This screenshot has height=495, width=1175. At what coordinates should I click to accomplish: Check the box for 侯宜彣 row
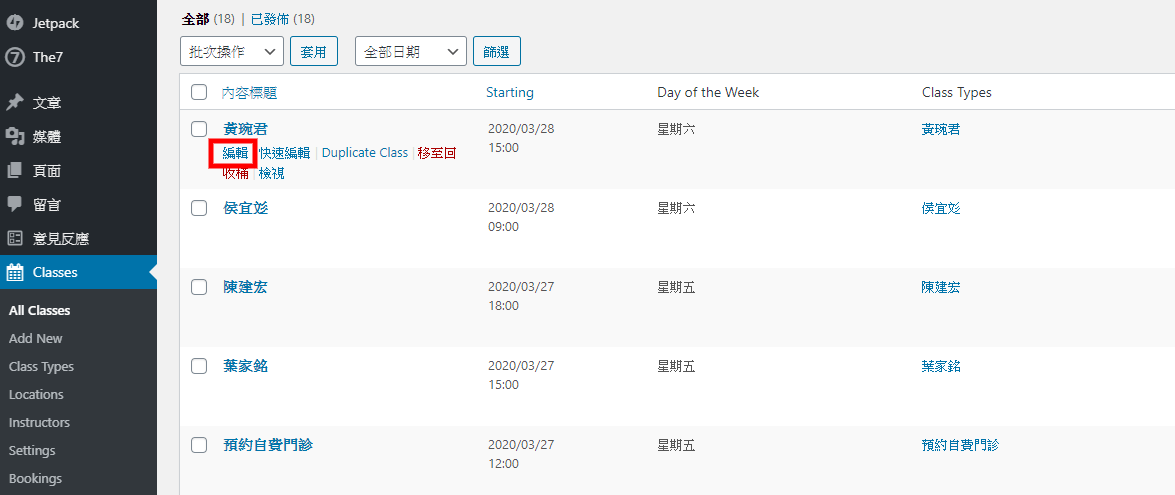tap(199, 208)
